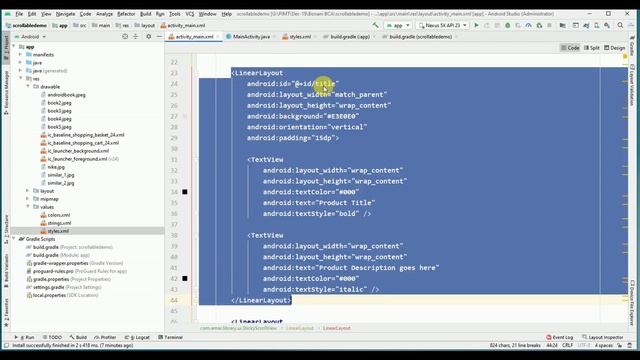Screen dimensions: 640x360
Task: Click the black color gutter icon on line 34
Action: click(x=185, y=192)
